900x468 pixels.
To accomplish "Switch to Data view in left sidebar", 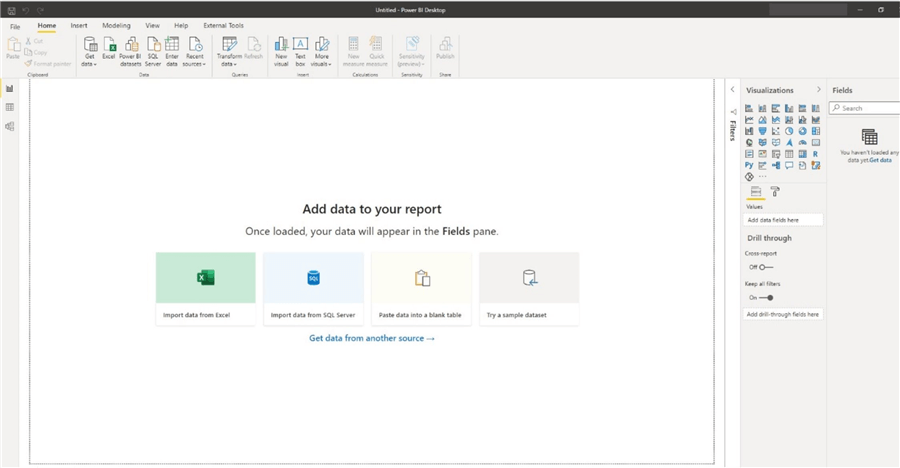I will click(x=10, y=107).
